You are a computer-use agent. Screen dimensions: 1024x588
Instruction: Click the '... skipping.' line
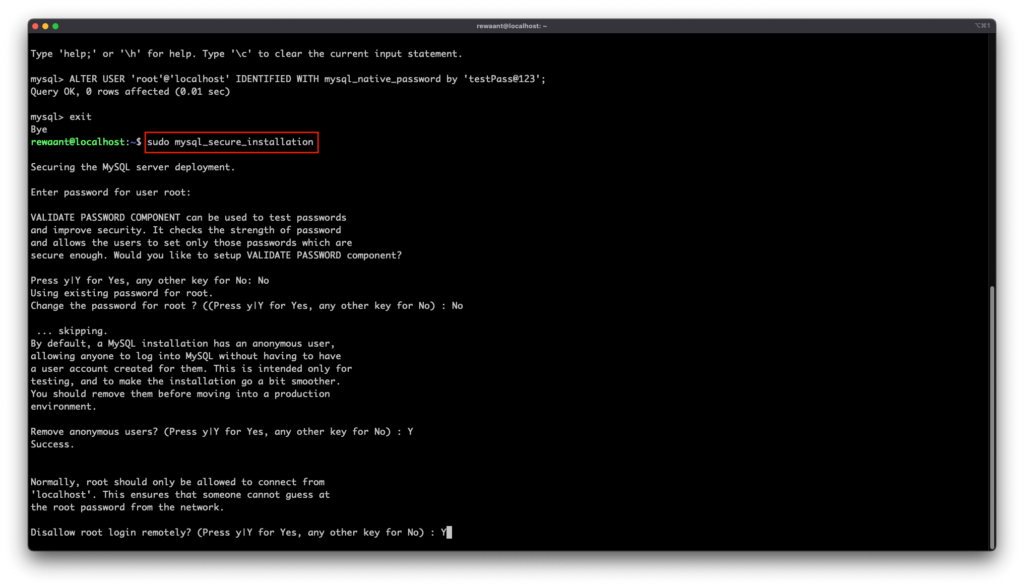click(72, 331)
